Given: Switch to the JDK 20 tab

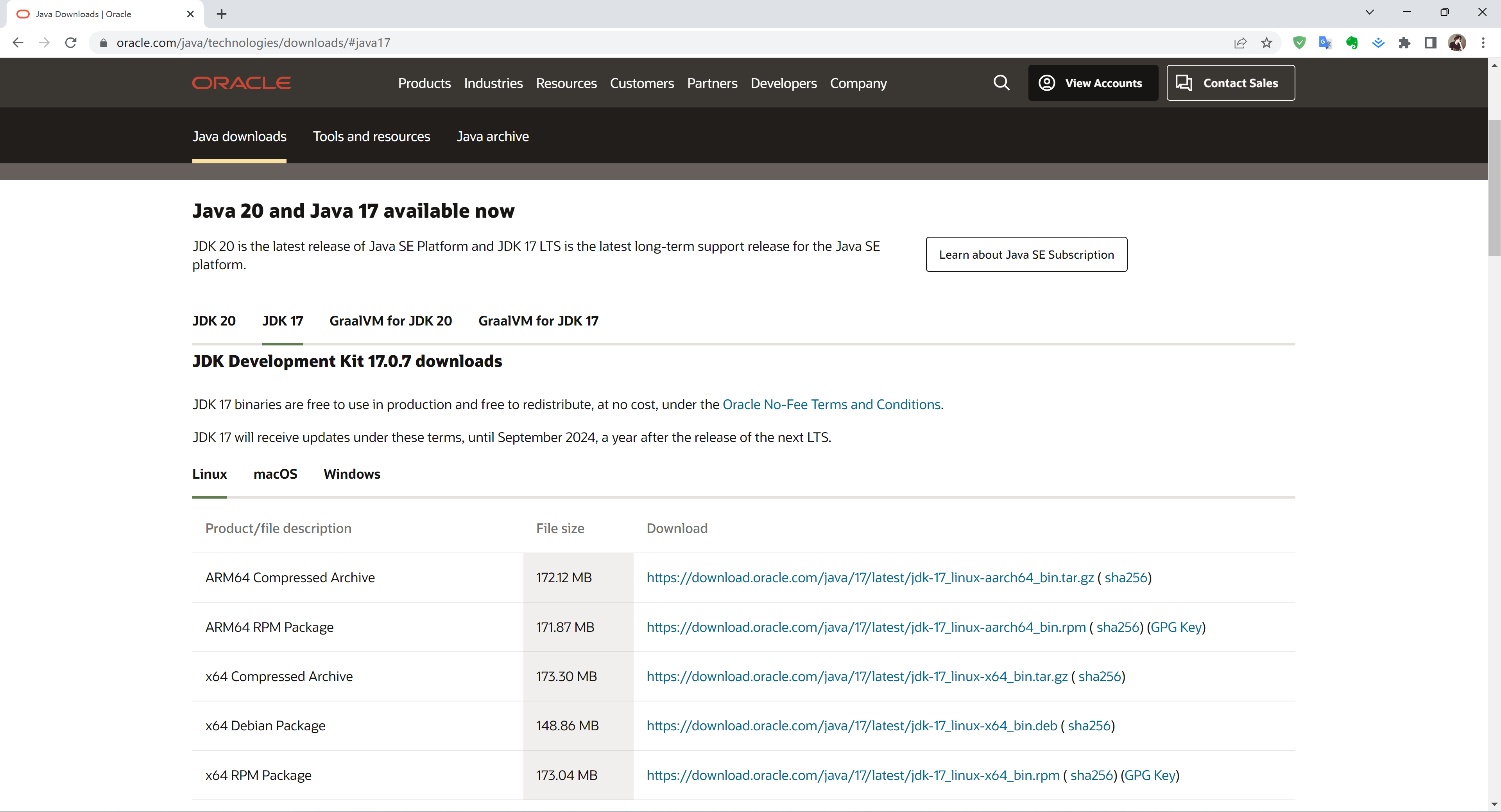Looking at the screenshot, I should point(214,321).
